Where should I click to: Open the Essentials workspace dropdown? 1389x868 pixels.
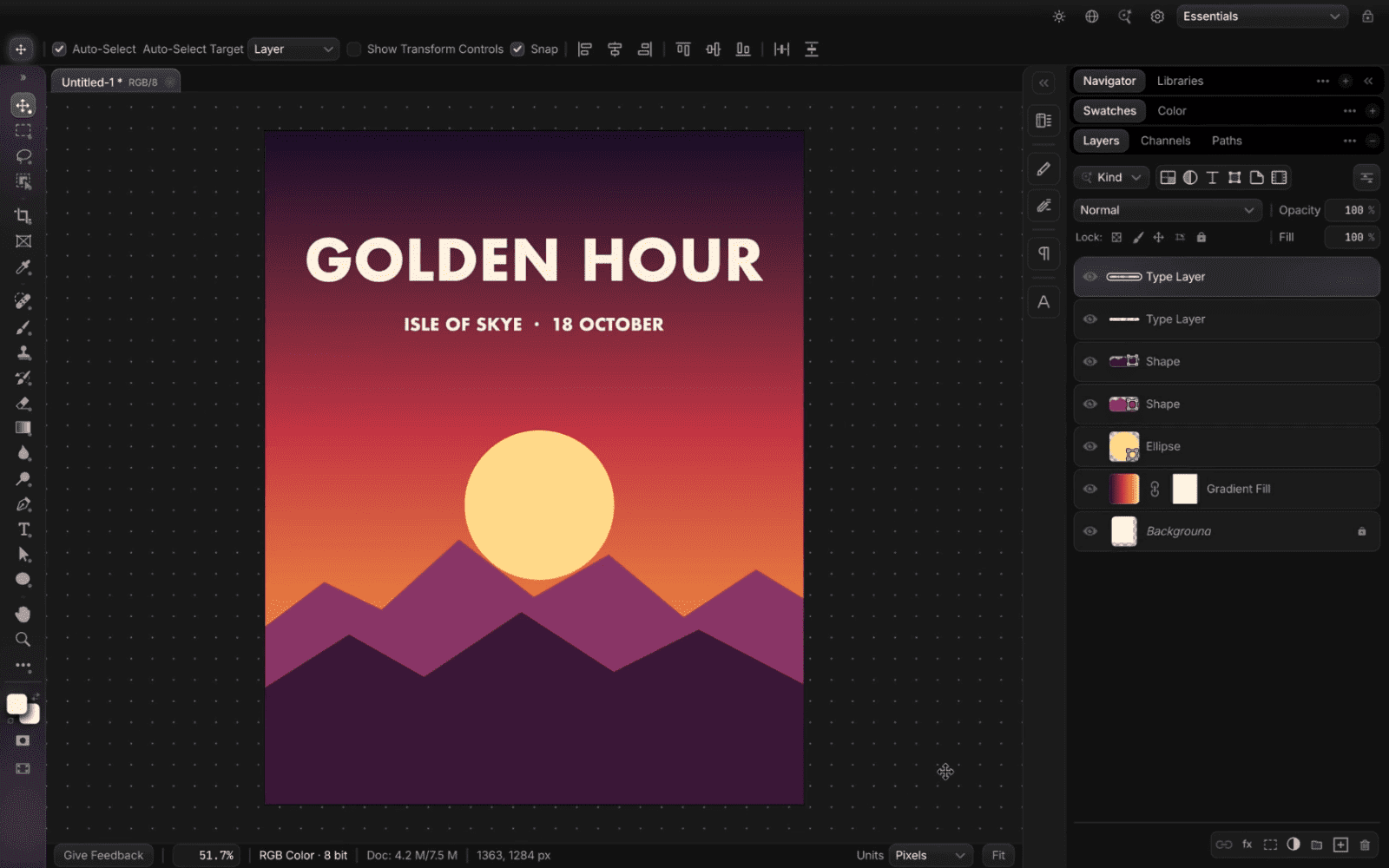point(1262,16)
